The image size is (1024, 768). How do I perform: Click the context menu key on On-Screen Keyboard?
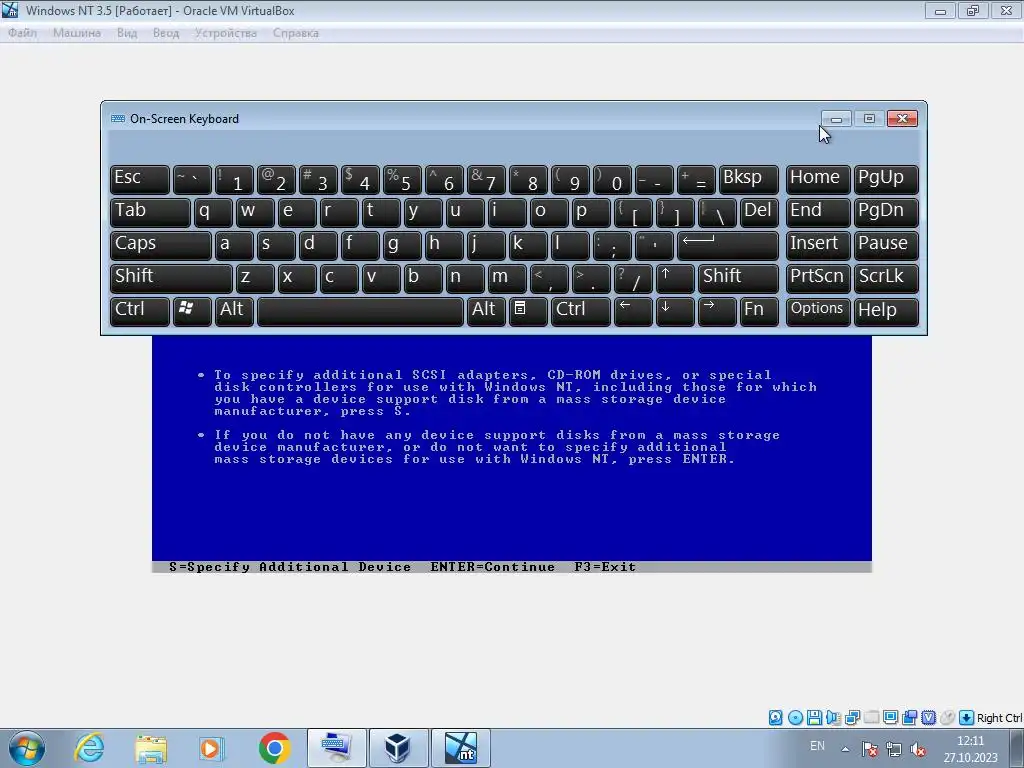click(528, 311)
